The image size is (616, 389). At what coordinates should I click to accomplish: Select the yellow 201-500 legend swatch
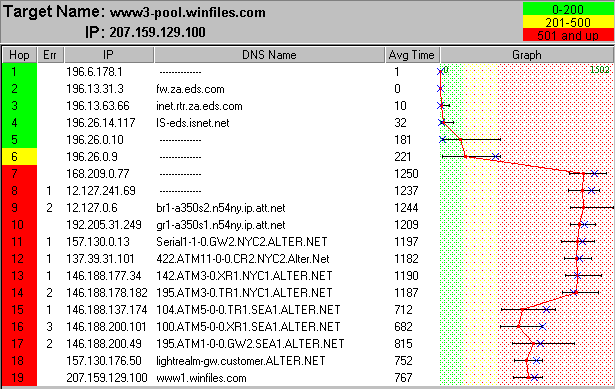568,22
